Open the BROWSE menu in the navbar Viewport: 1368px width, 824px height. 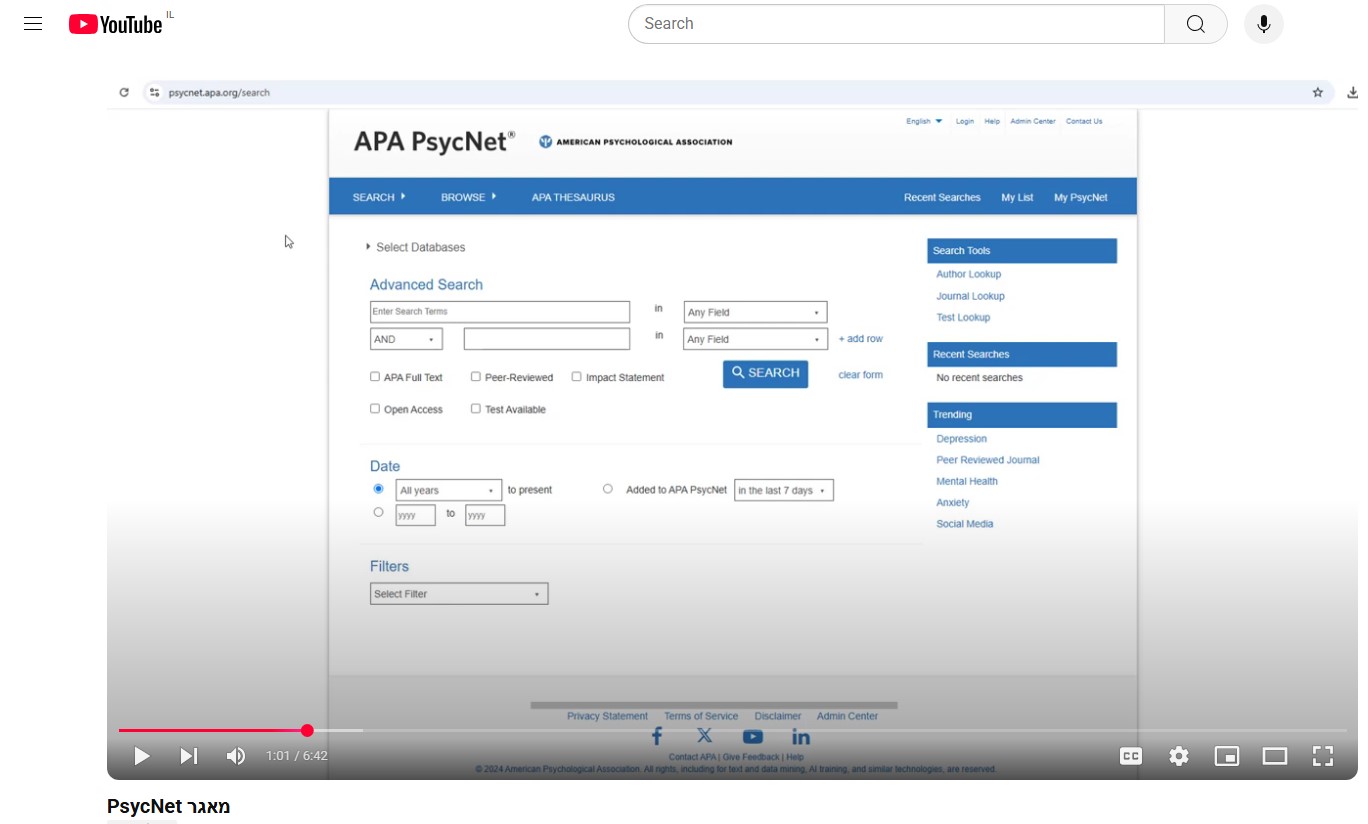[469, 197]
